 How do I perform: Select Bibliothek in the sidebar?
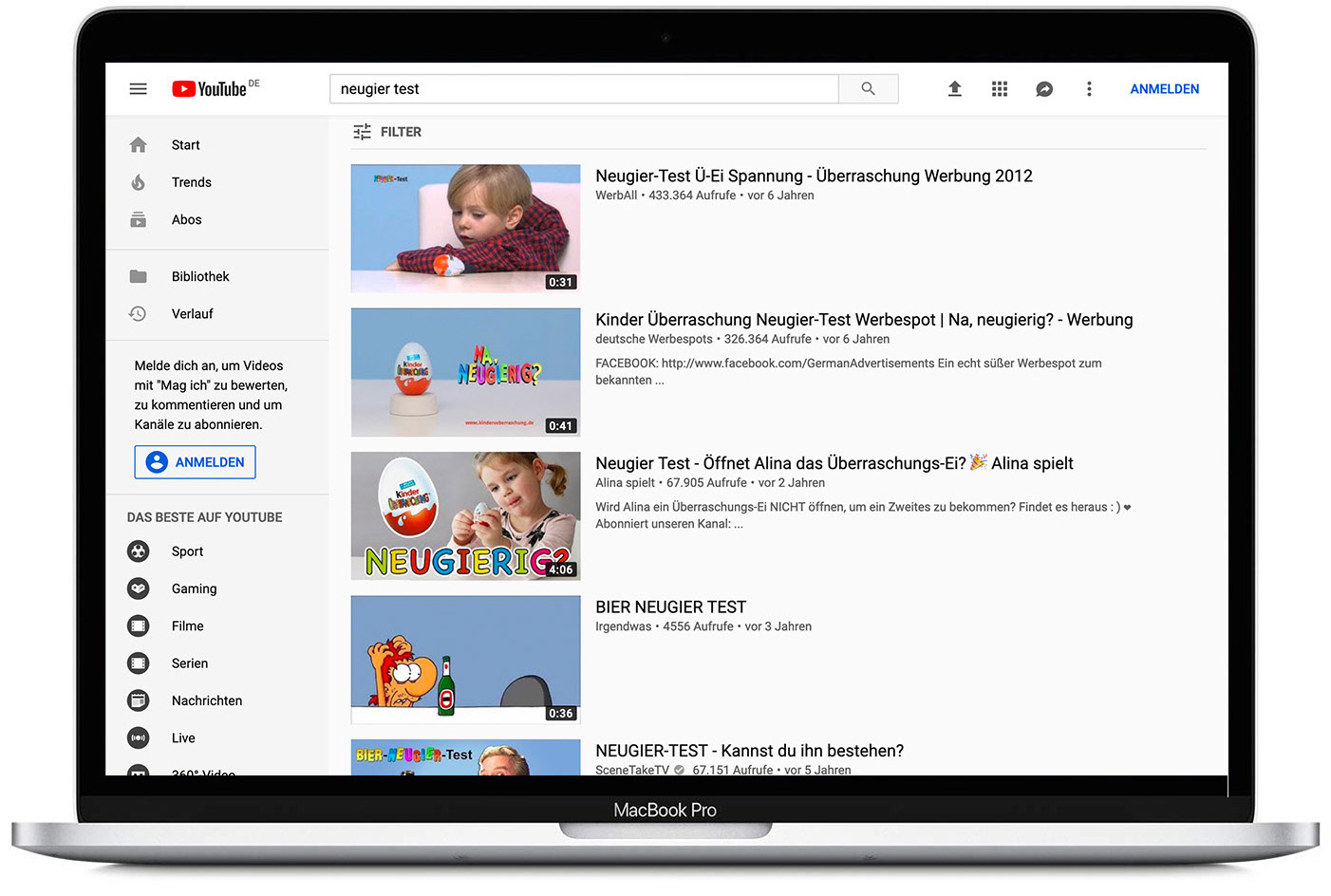pos(200,276)
